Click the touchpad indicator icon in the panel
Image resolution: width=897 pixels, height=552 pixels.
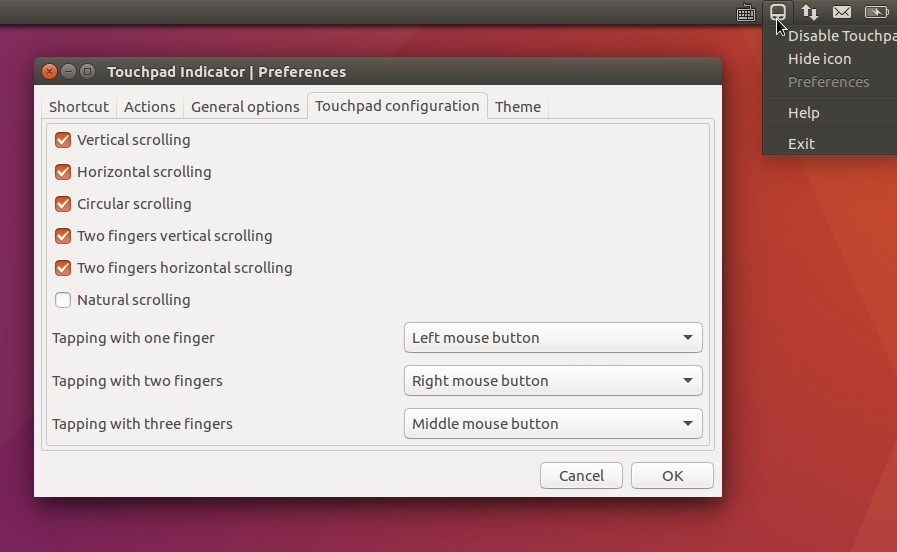[x=777, y=12]
